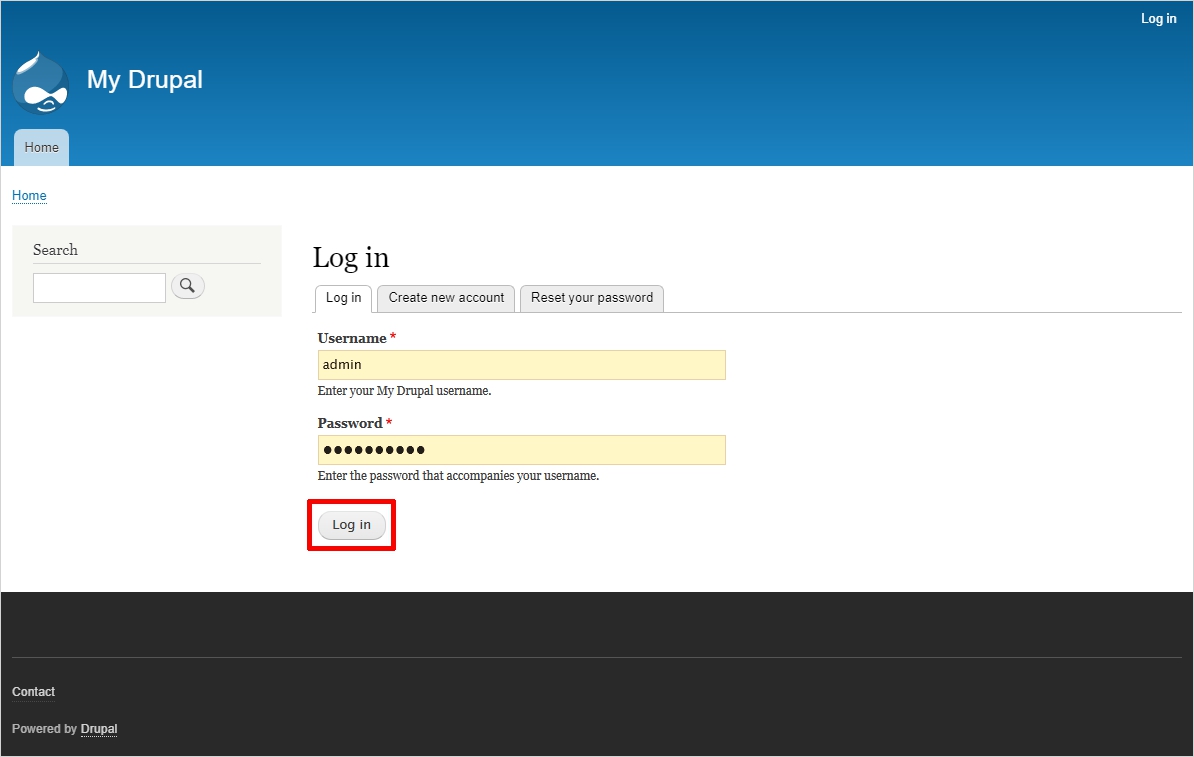Viewport: 1194px width, 757px height.
Task: Click the Password field label
Action: coord(350,423)
